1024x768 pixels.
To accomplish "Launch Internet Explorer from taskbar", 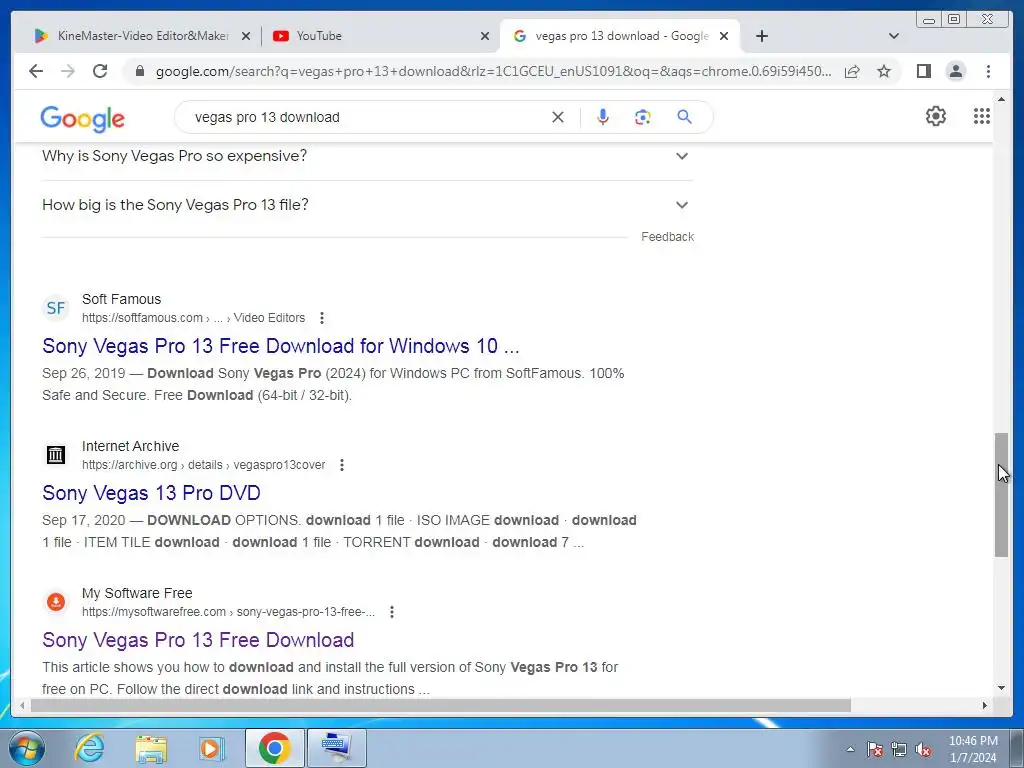I will 89,748.
